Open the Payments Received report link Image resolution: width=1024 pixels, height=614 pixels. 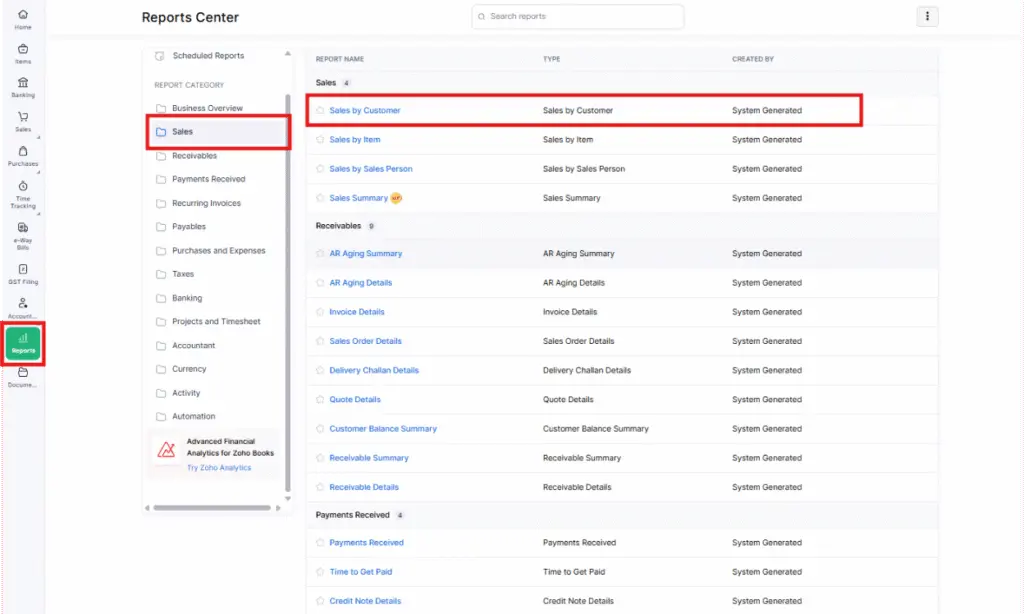(366, 543)
